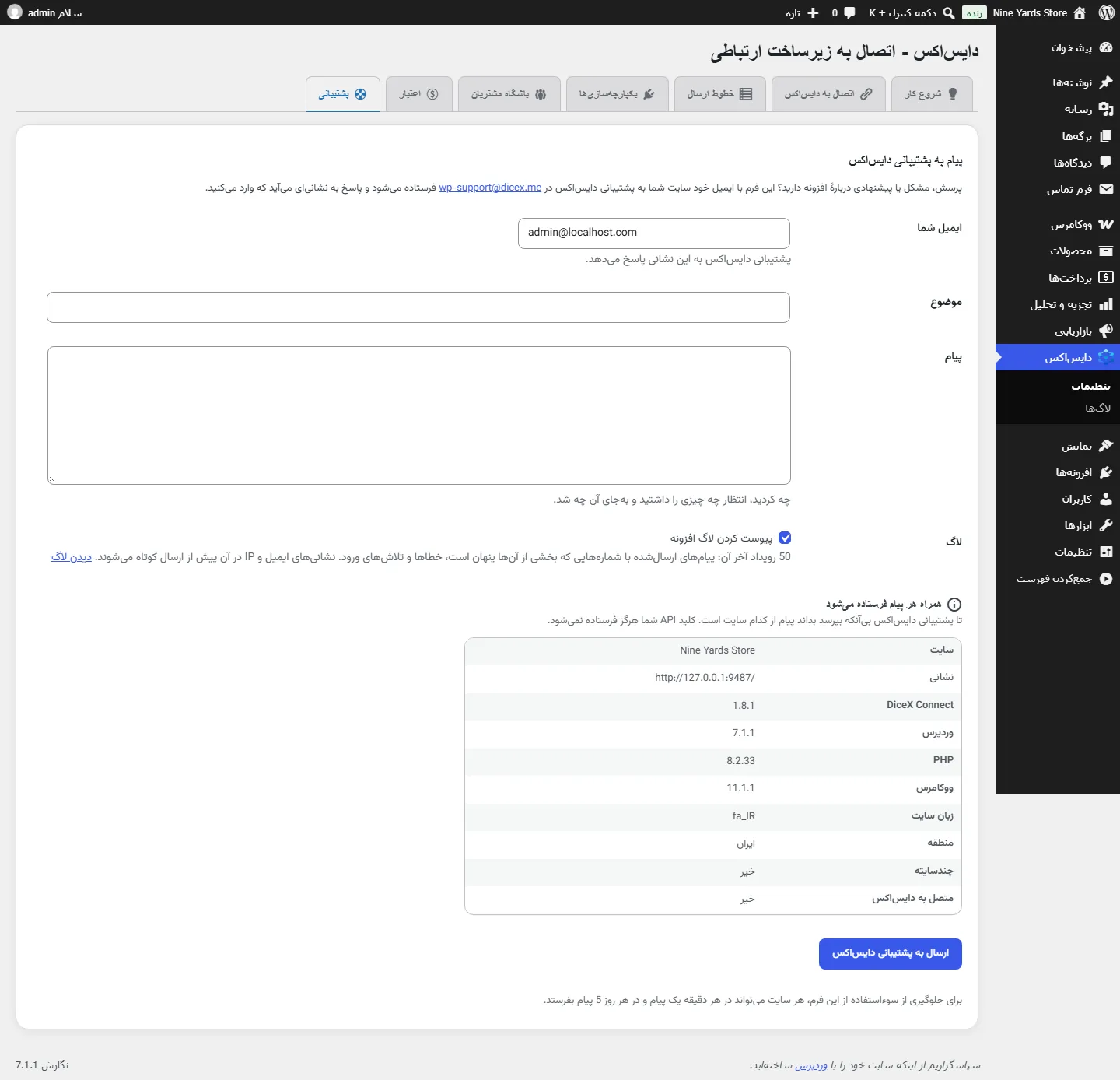The width and height of the screenshot is (1120, 1080).
Task: Click the دیدن لاگ link
Action: tap(72, 557)
